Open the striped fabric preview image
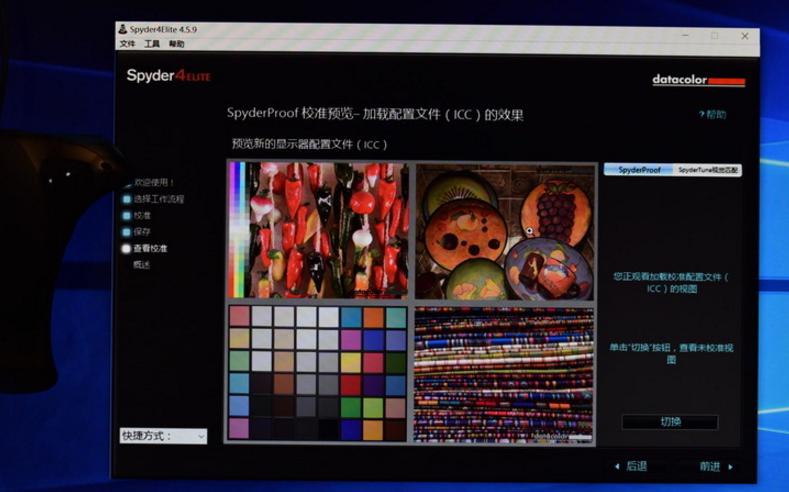 coord(504,375)
